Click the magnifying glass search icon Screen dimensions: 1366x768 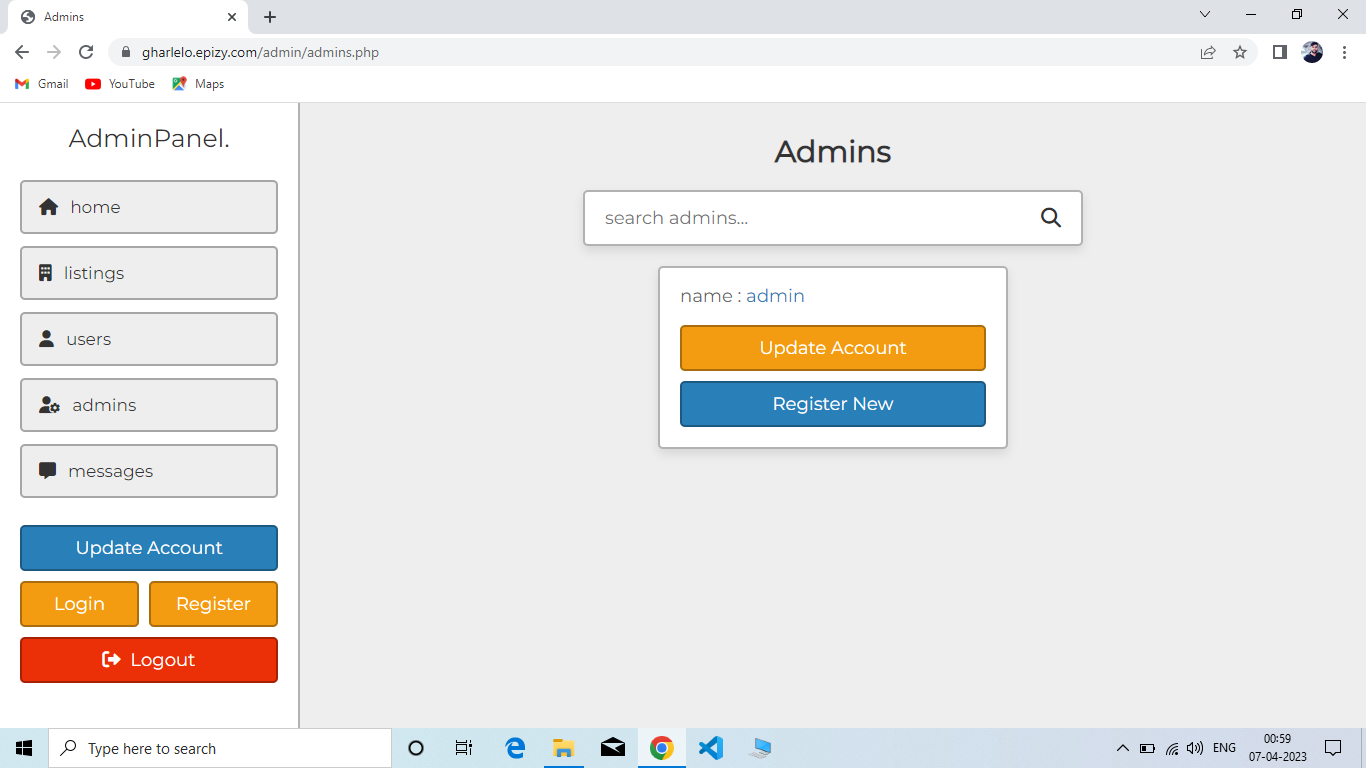[x=1050, y=218]
